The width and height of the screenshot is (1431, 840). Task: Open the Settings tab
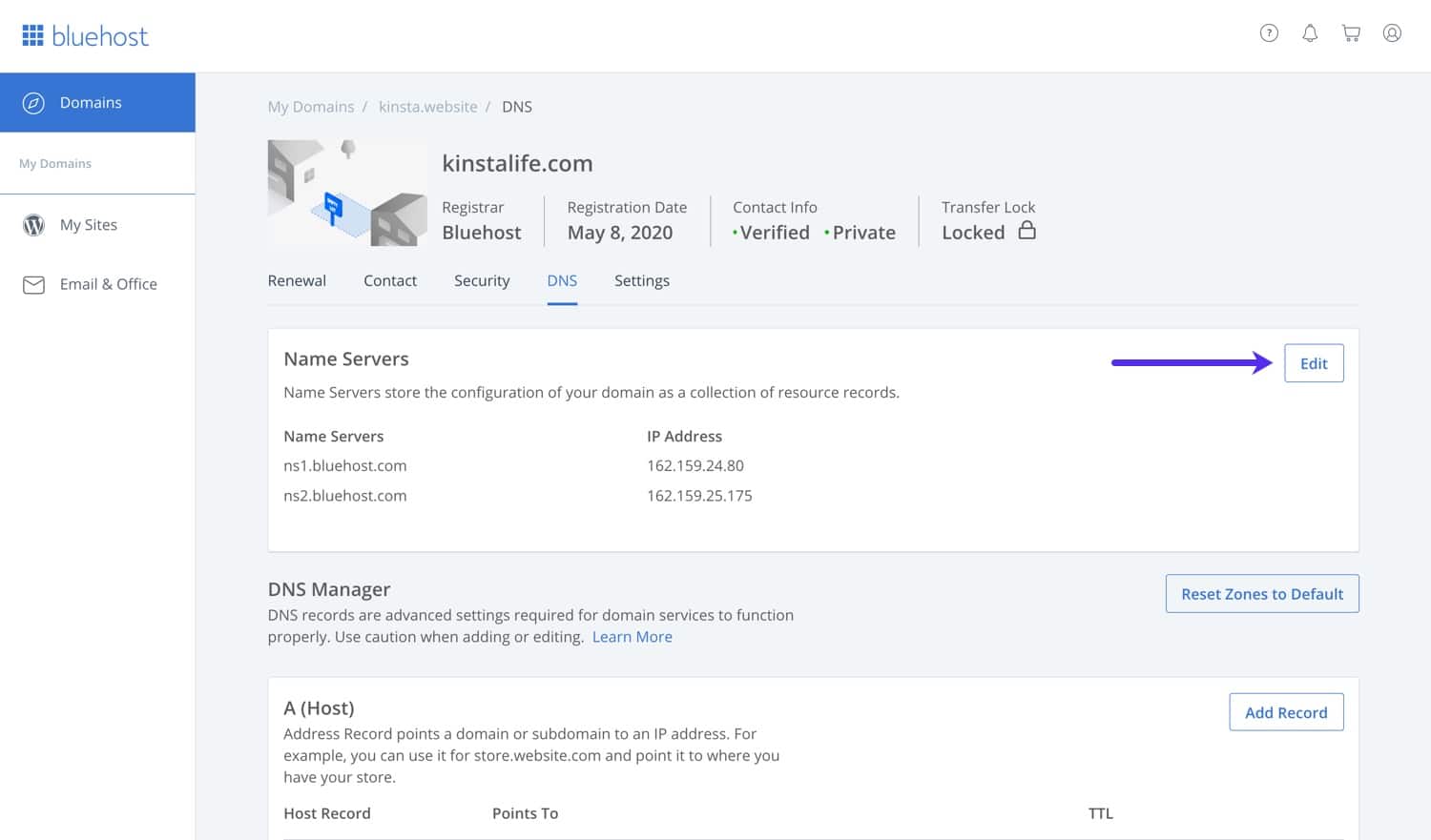(641, 280)
